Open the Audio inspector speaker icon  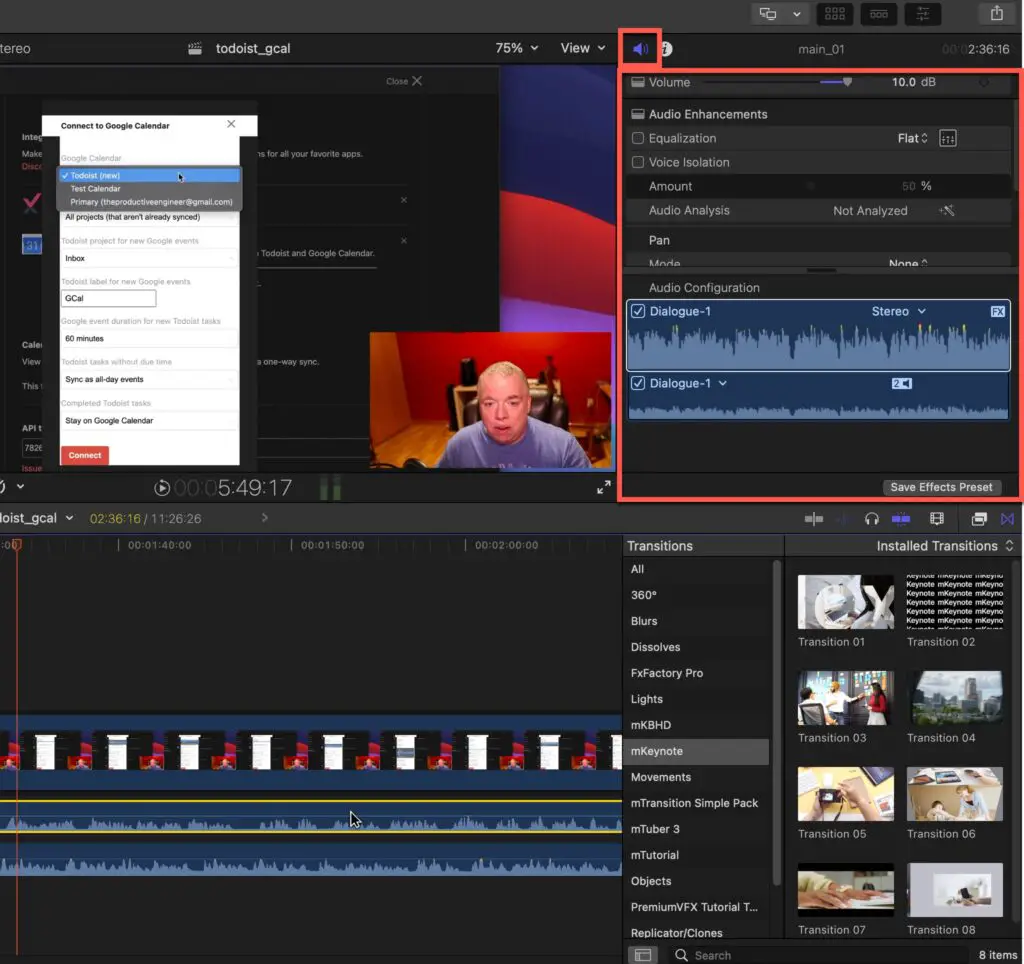point(640,49)
